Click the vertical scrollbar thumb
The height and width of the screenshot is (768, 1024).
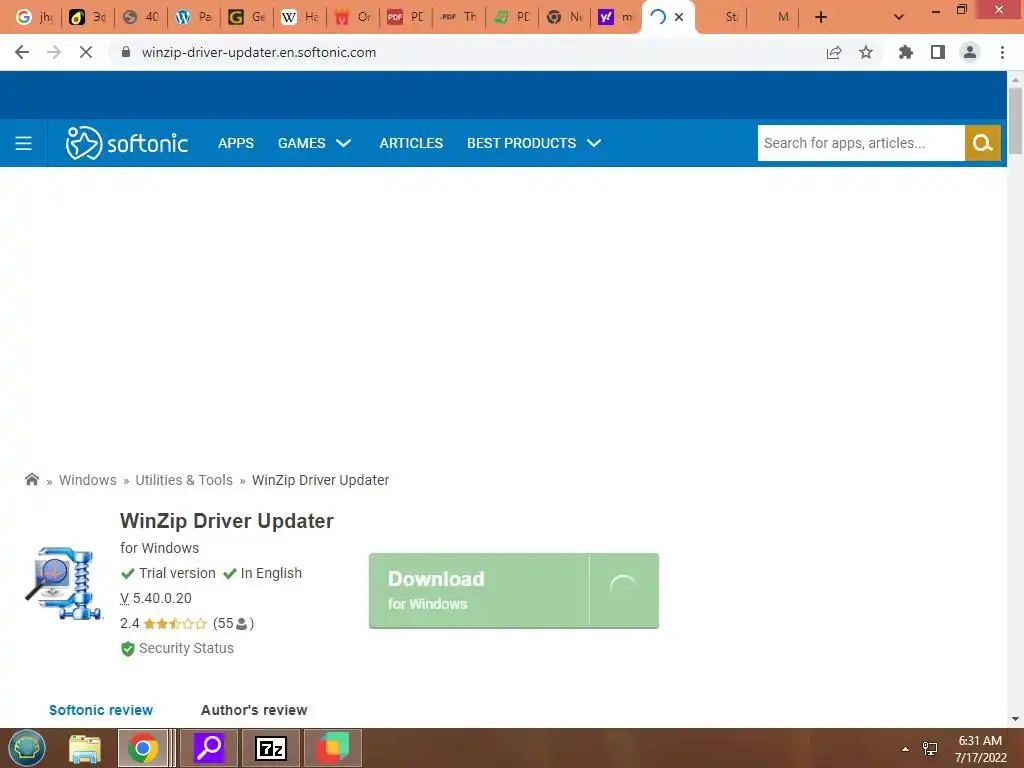coord(1015,121)
